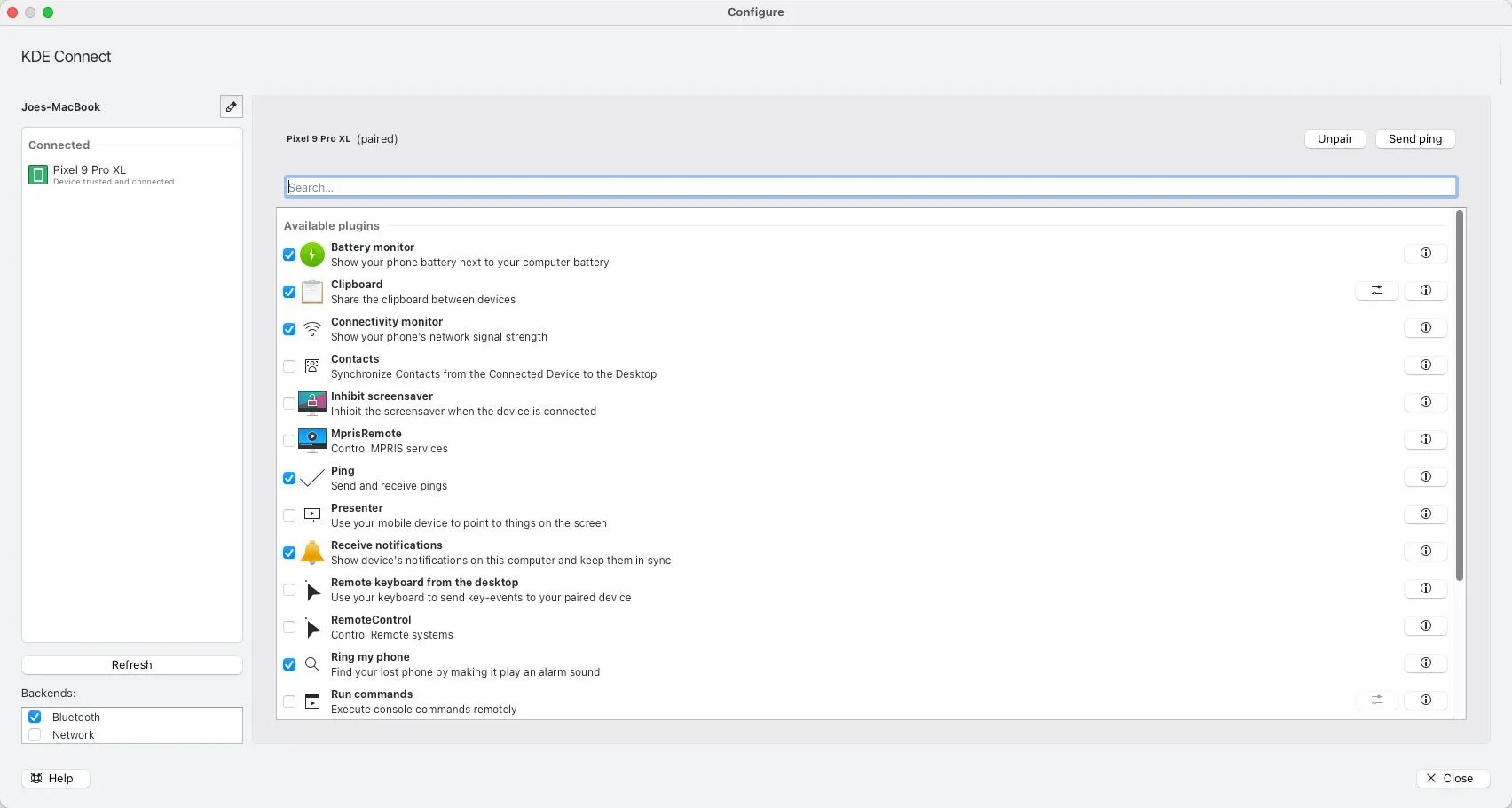Disable the Ping plugin checkbox
The image size is (1512, 808).
288,478
